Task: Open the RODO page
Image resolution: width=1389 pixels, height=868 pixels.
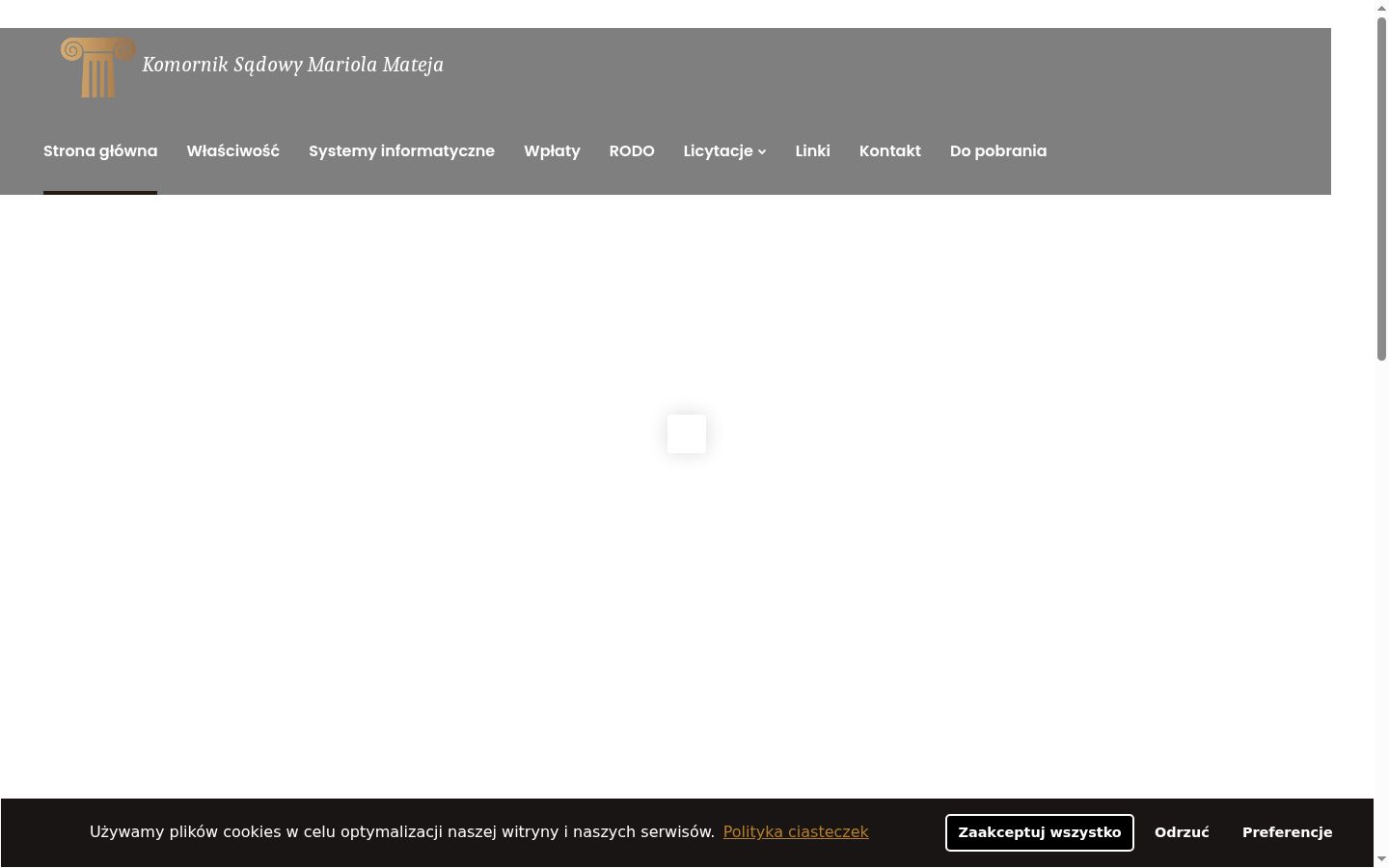Action: point(632,150)
